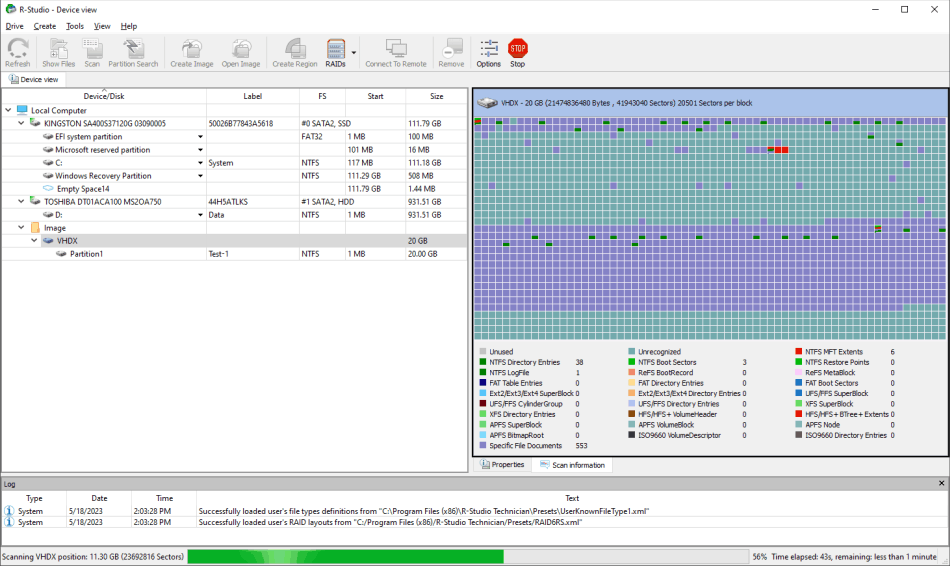950x566 pixels.
Task: Click the red MFT blocks in scan map
Action: pyautogui.click(x=781, y=150)
